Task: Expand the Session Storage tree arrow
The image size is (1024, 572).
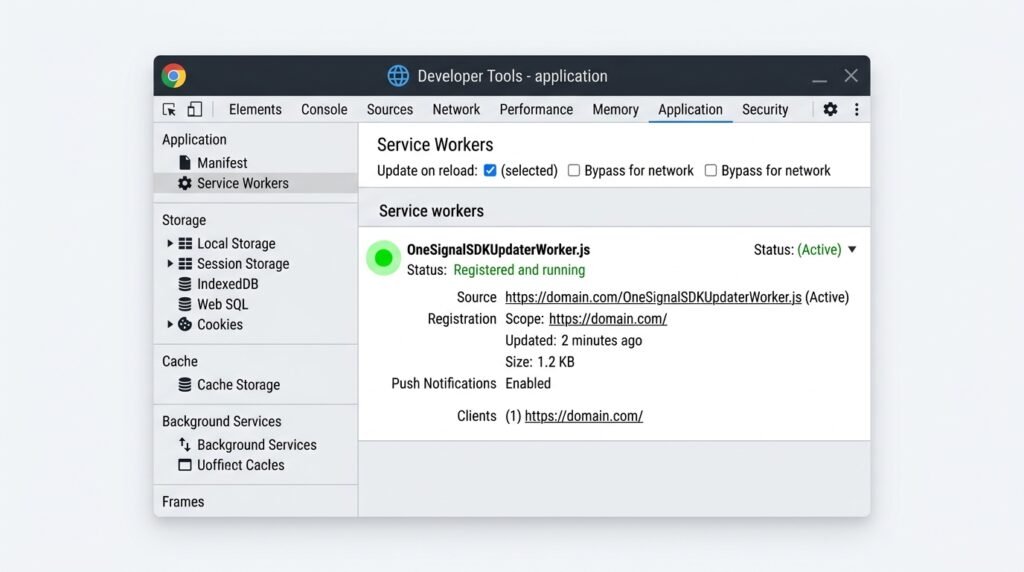Action: click(x=170, y=264)
